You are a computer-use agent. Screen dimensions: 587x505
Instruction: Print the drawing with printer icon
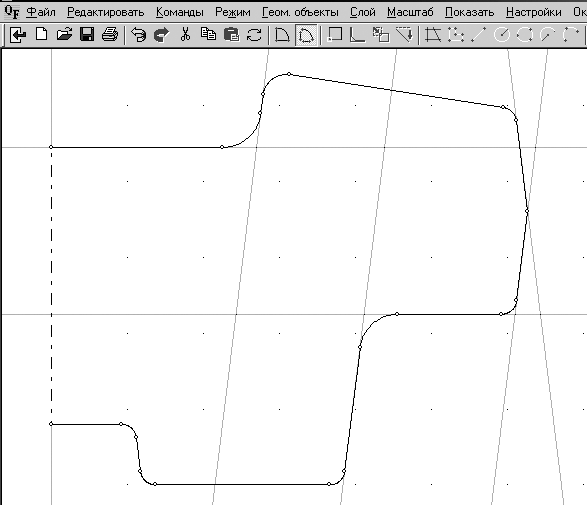pyautogui.click(x=110, y=35)
